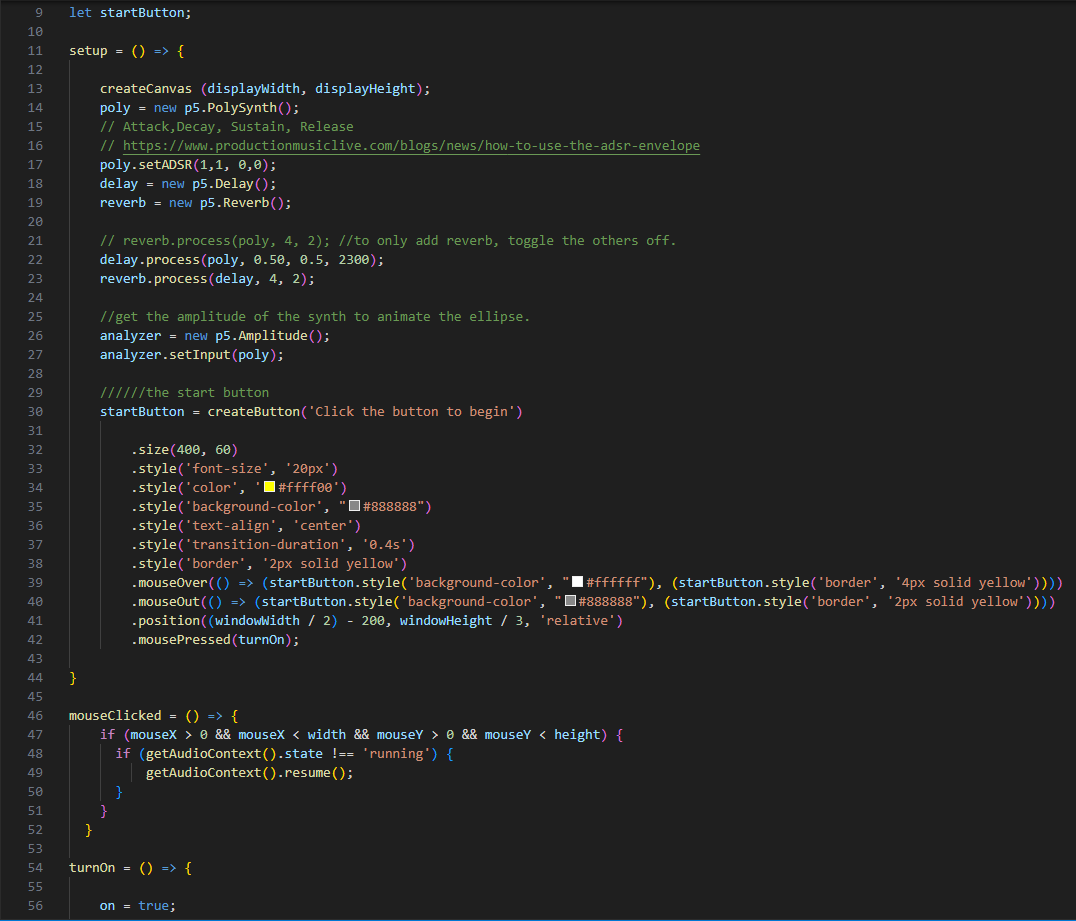
Task: Click the string 'Click the button to begin'
Action: click(411, 412)
